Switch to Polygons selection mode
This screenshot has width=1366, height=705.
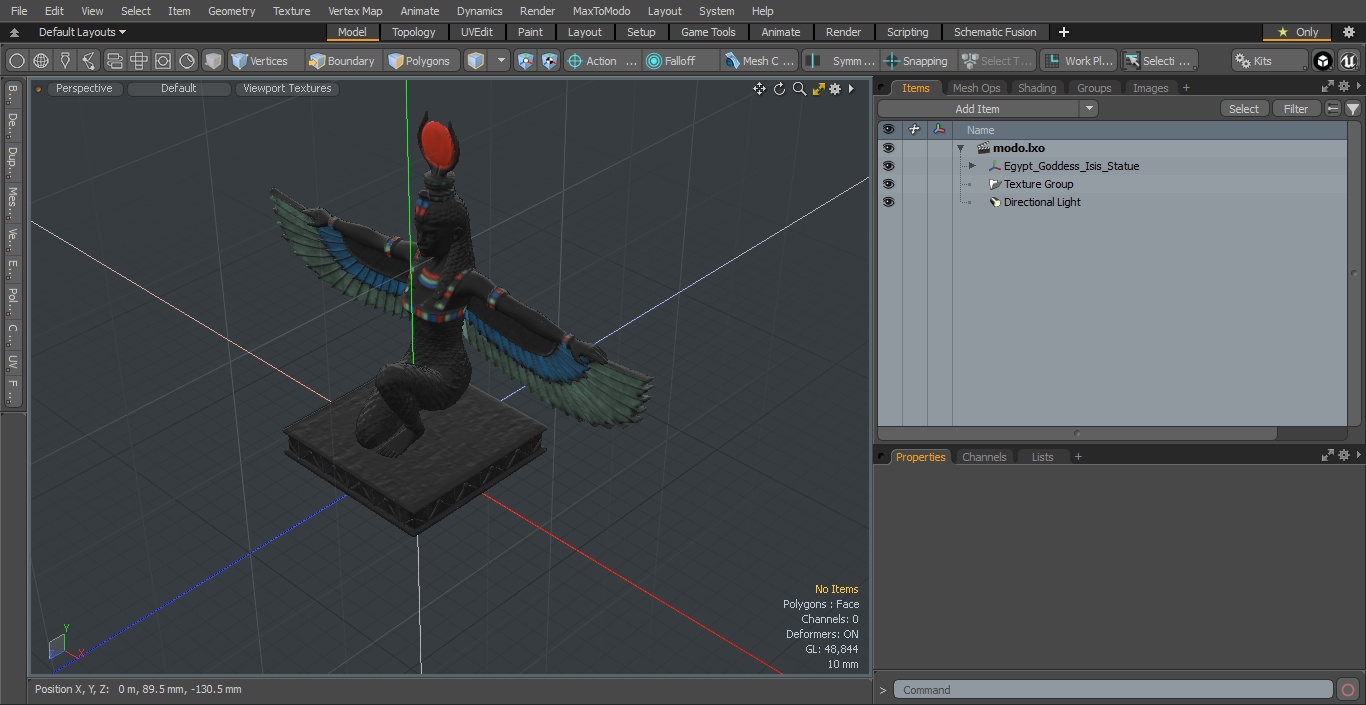click(x=420, y=61)
